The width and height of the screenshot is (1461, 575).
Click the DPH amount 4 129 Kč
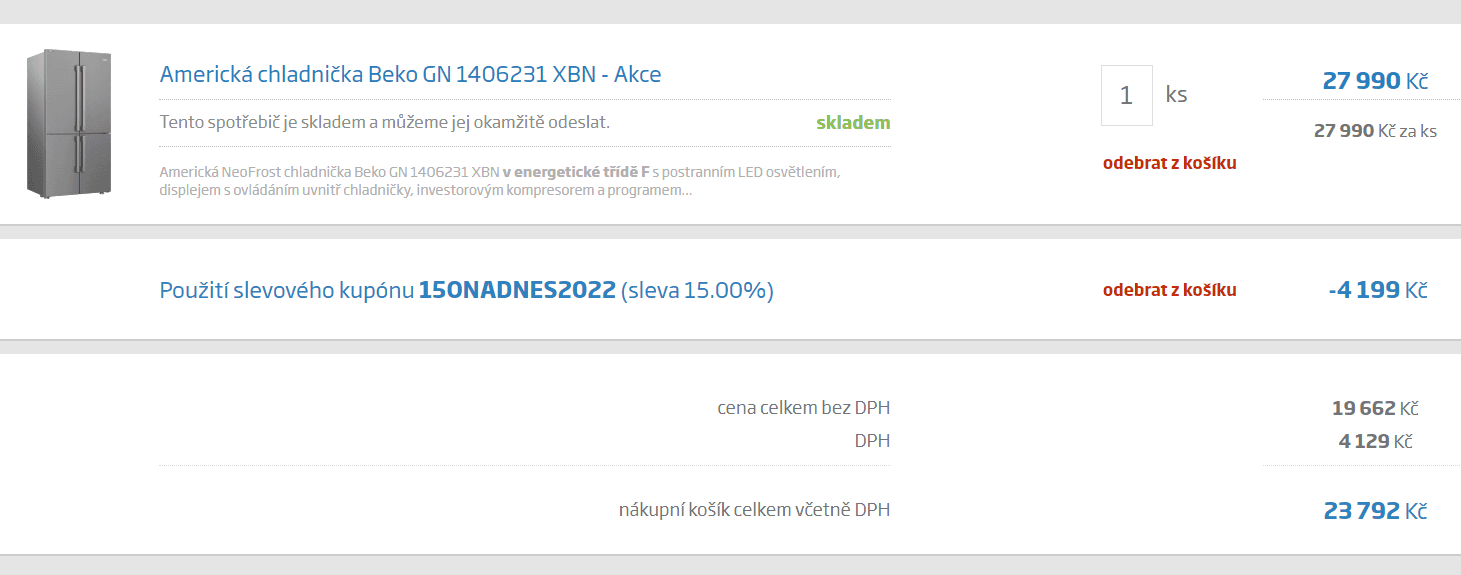click(x=1375, y=441)
